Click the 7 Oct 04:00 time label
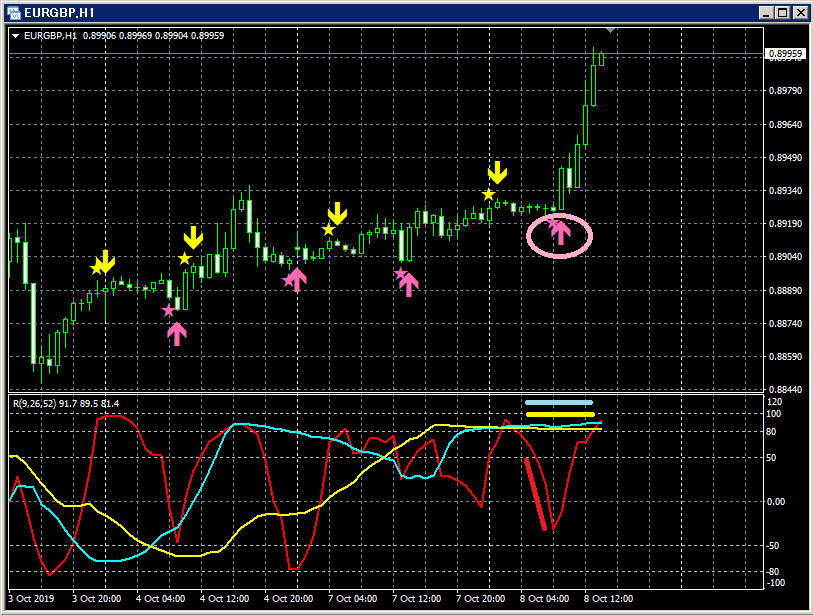813x615 pixels. [x=353, y=598]
